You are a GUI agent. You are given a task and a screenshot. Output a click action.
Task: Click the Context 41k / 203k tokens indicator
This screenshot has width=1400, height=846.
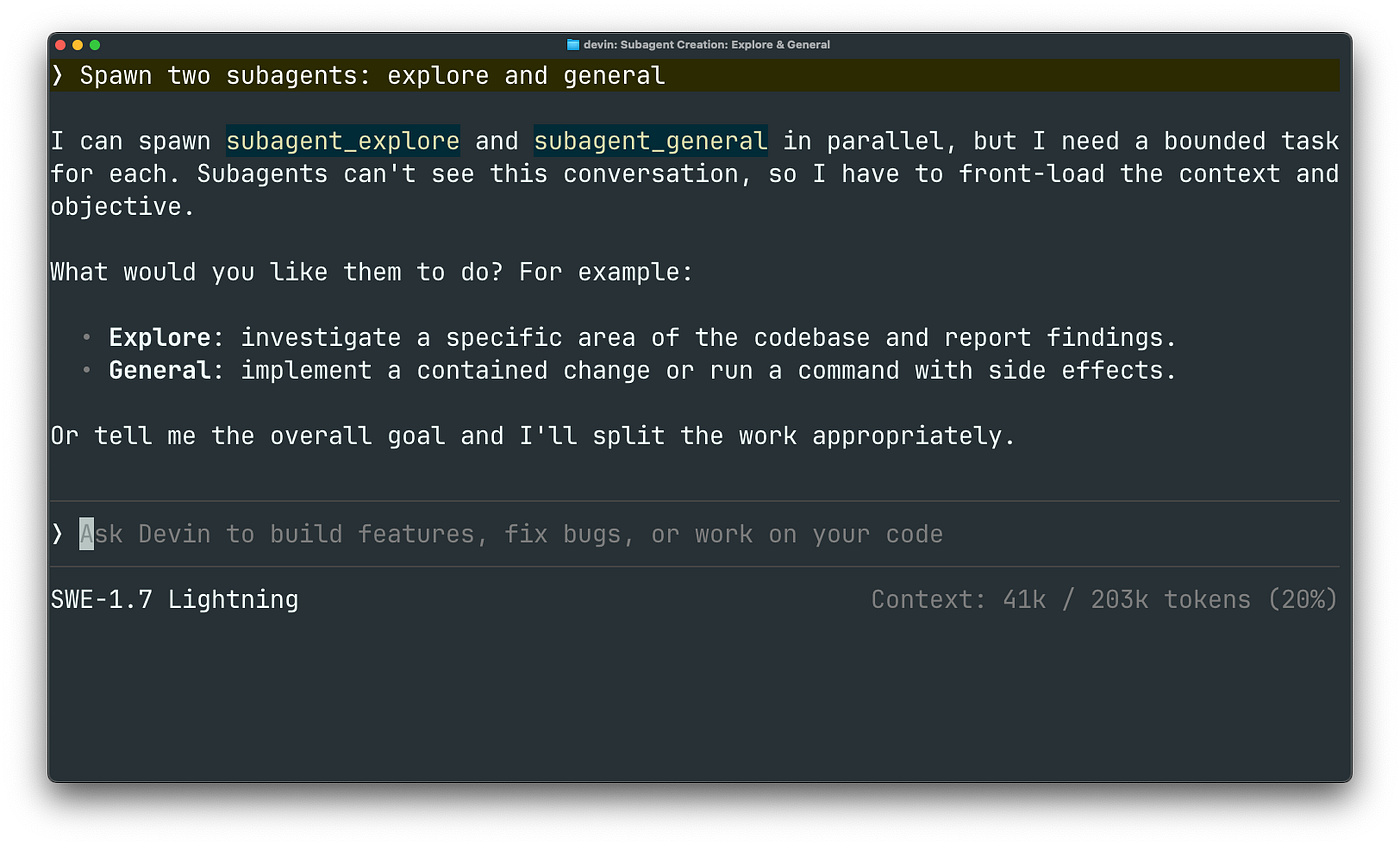pos(1104,600)
